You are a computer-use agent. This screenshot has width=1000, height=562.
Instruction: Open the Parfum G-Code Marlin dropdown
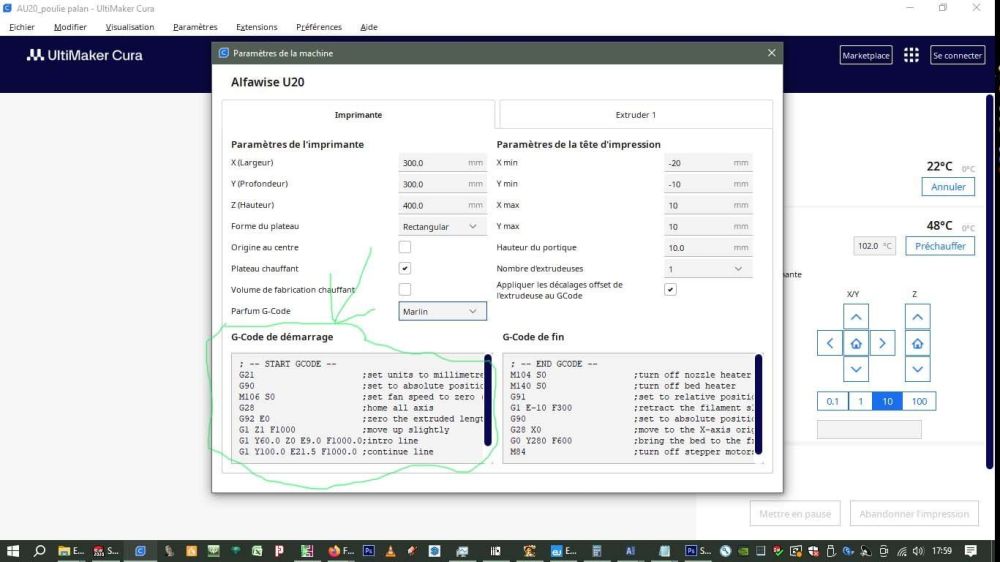(x=442, y=311)
